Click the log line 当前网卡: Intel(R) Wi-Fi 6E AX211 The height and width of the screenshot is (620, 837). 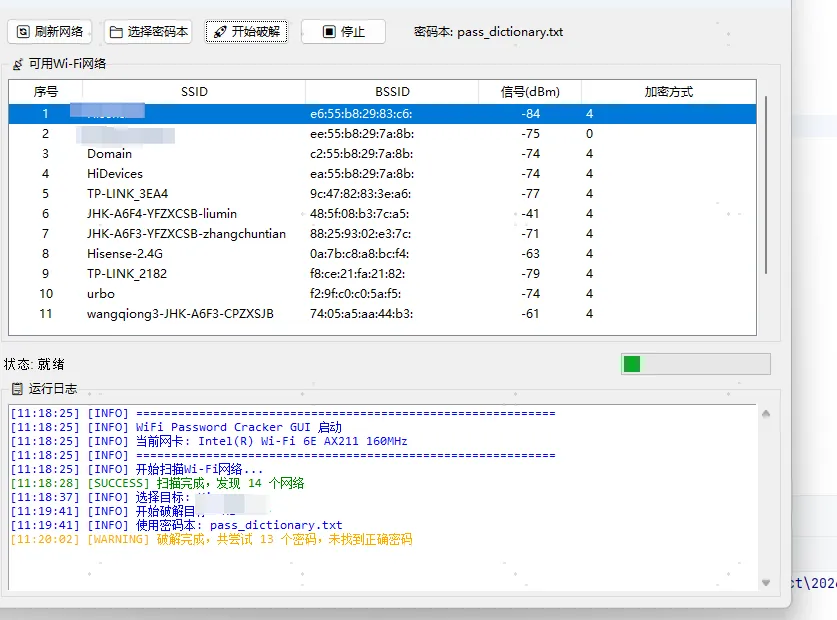click(209, 441)
